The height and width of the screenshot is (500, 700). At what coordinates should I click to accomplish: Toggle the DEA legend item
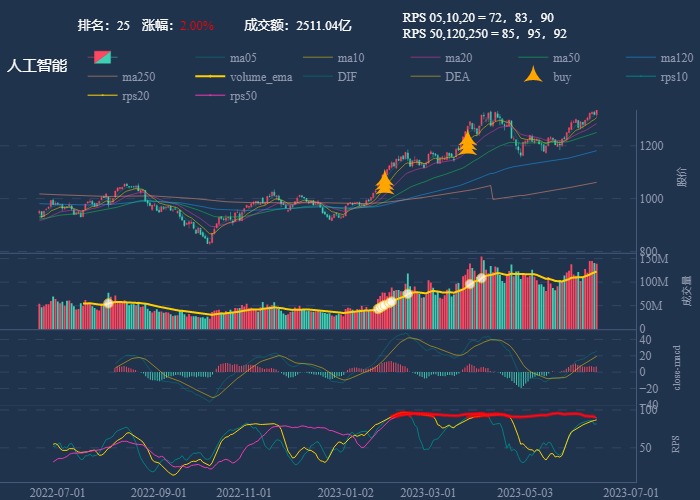click(x=456, y=77)
